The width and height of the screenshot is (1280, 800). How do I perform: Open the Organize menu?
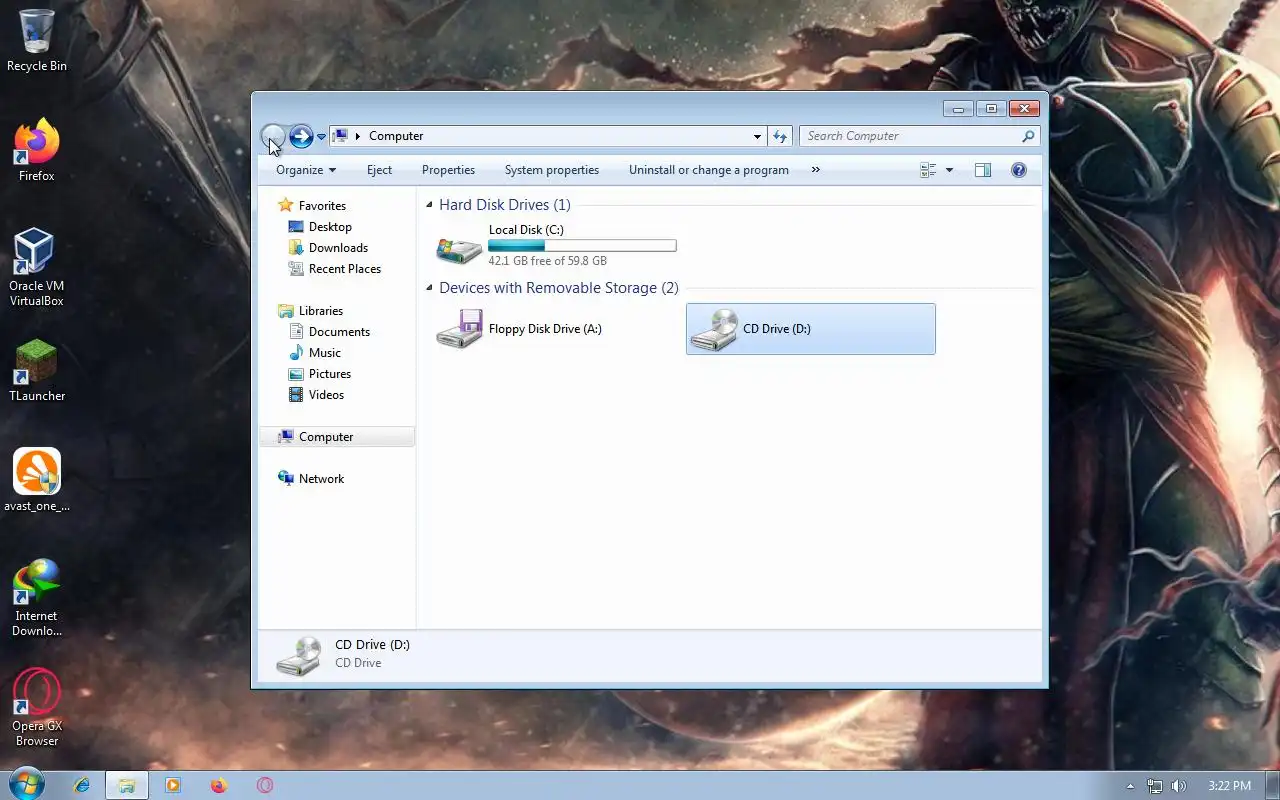tap(306, 170)
